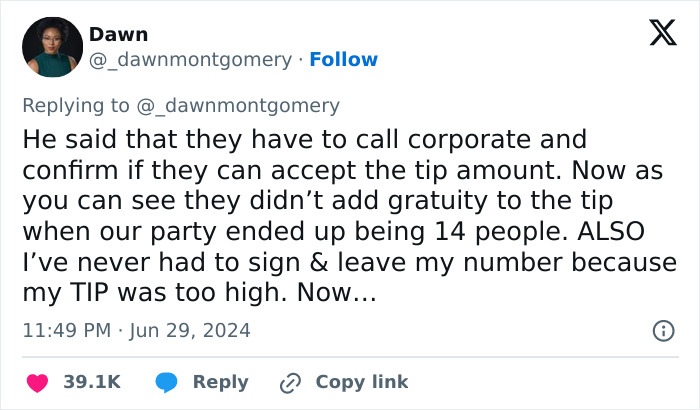Open the tweet info circle icon
This screenshot has height=410, width=700.
pos(662,330)
